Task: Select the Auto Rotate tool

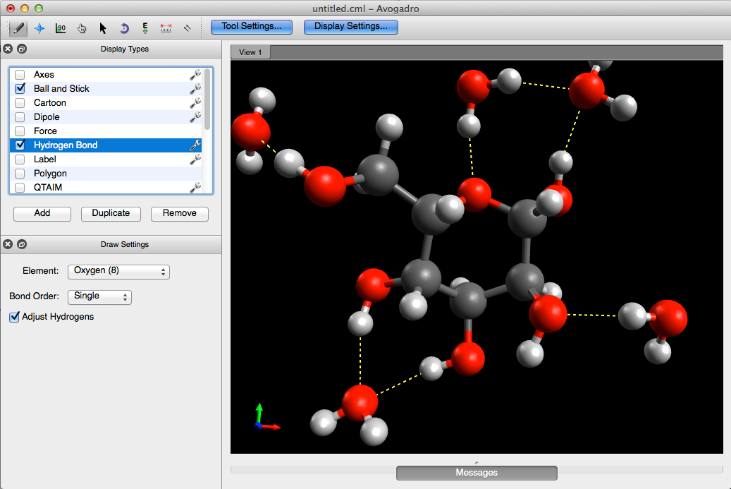Action: [124, 27]
